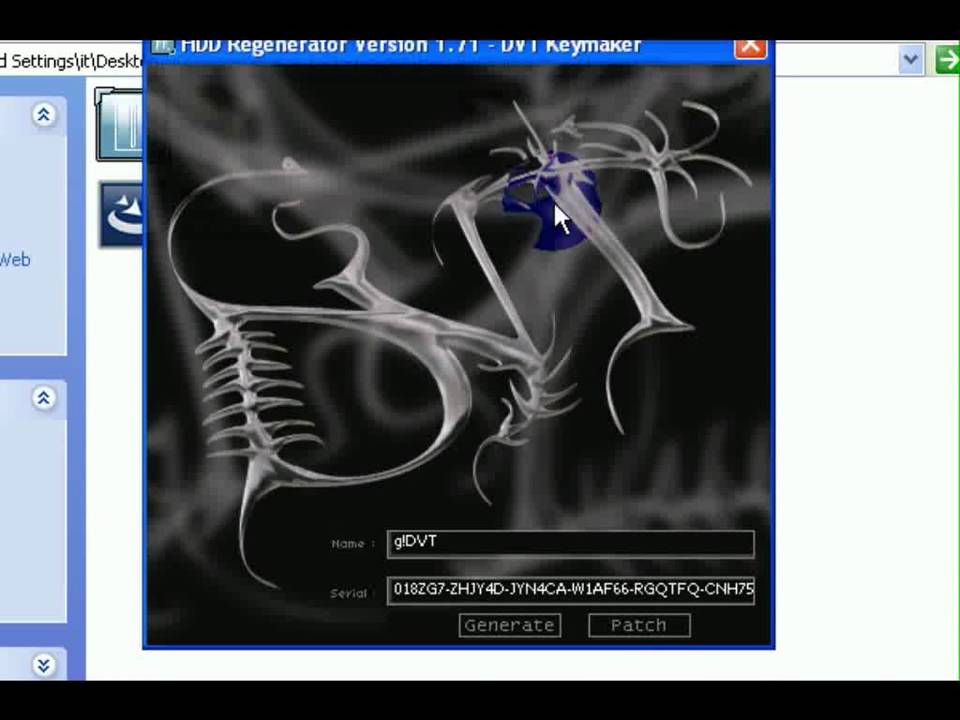960x720 pixels.
Task: Select the blue arrow file icon in Explorer
Action: click(x=121, y=214)
